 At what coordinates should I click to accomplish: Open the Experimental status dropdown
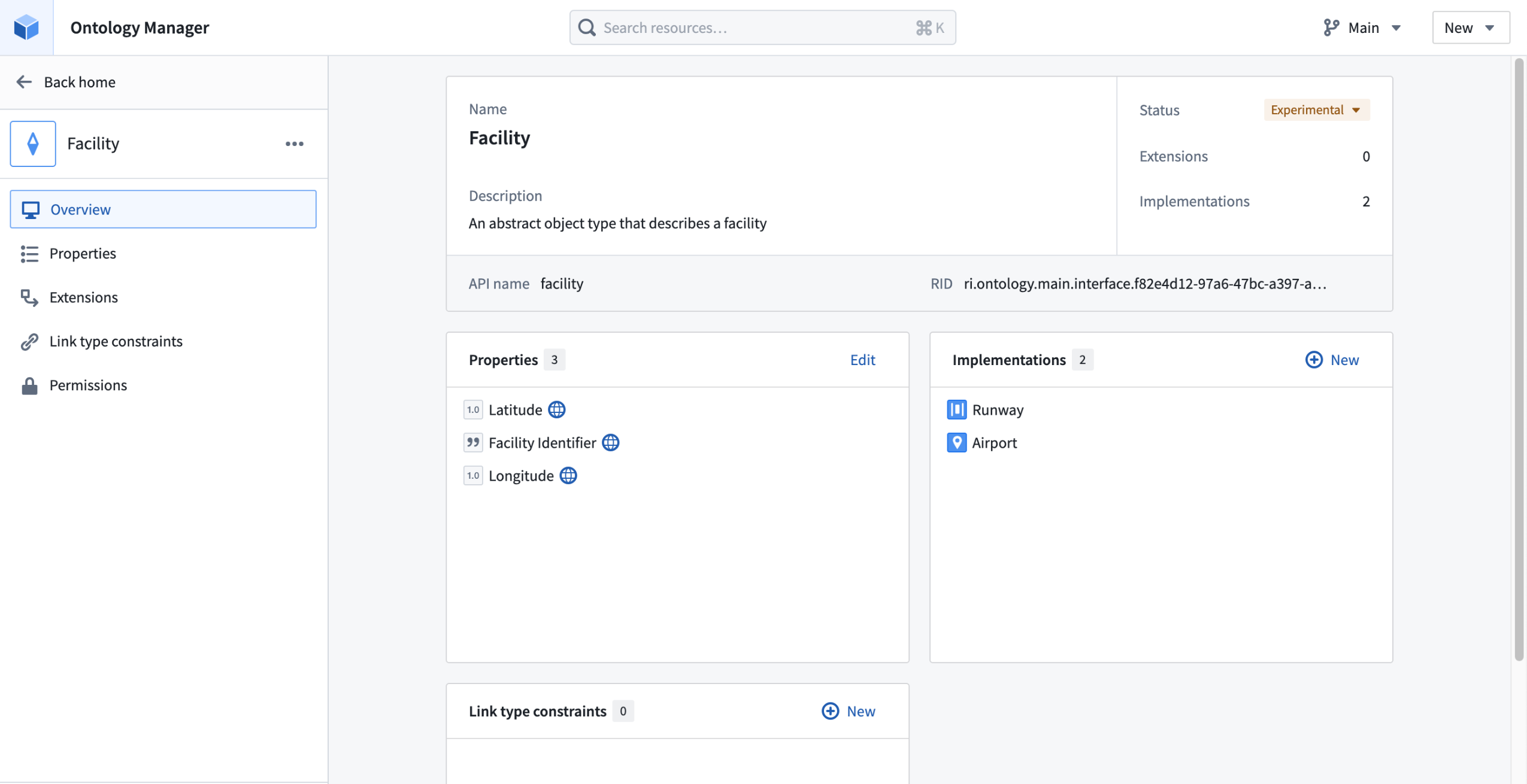pyautogui.click(x=1316, y=110)
